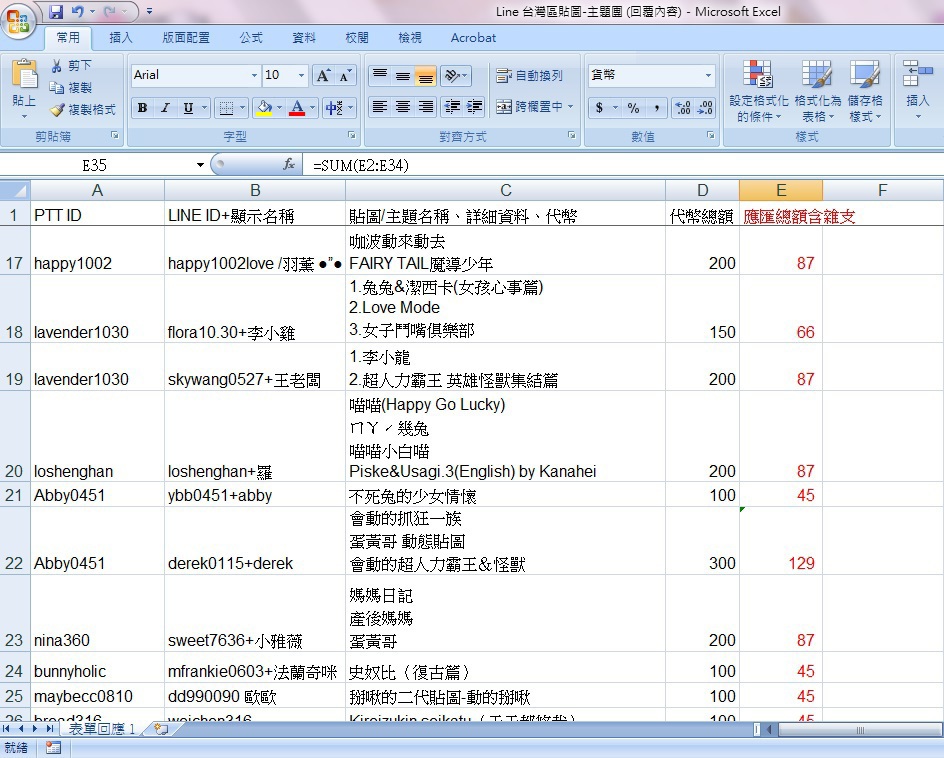Align text to middle of cell
This screenshot has width=944, height=758.
click(403, 75)
